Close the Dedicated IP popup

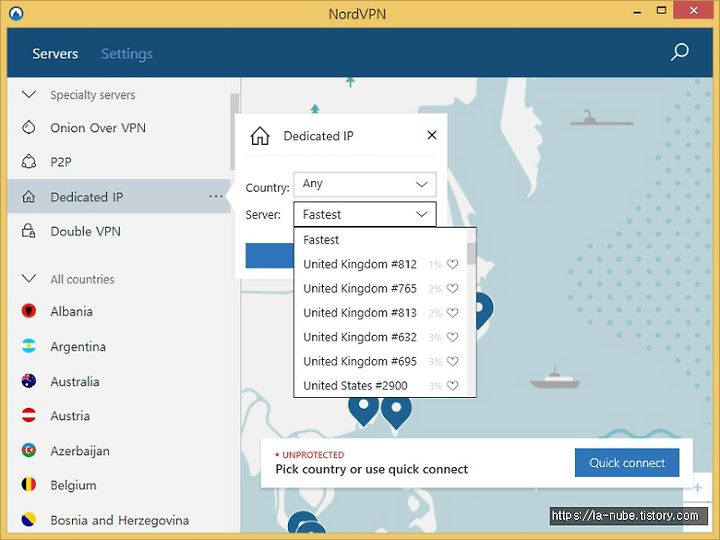click(x=432, y=135)
